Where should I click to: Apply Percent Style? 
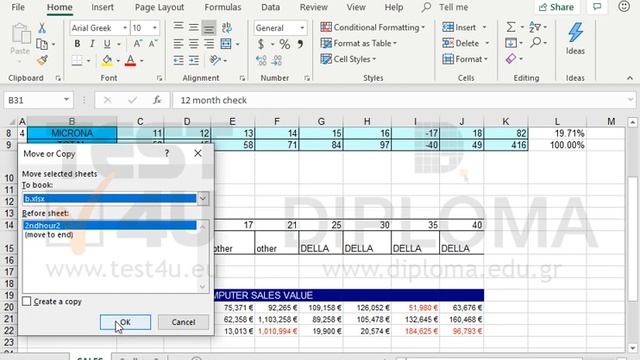[284, 44]
